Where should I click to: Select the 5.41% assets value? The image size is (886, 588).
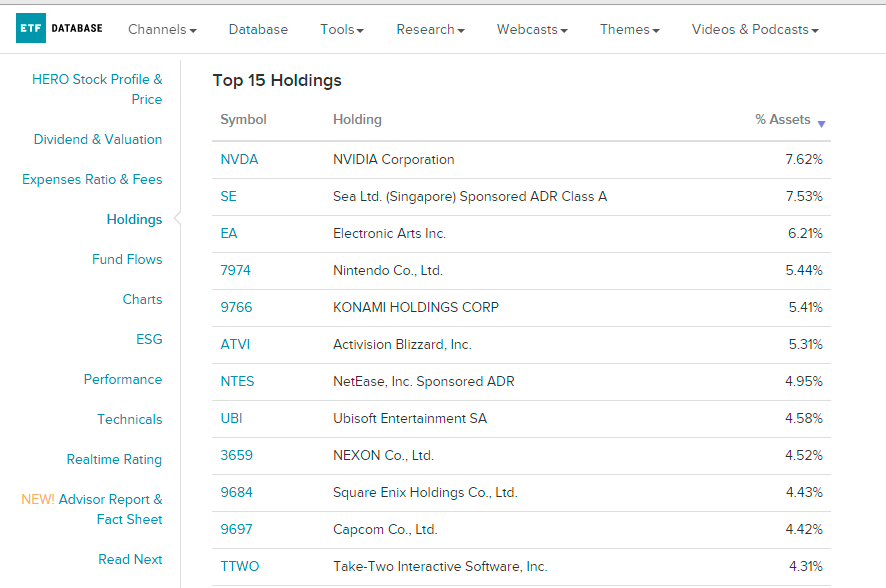coord(806,308)
